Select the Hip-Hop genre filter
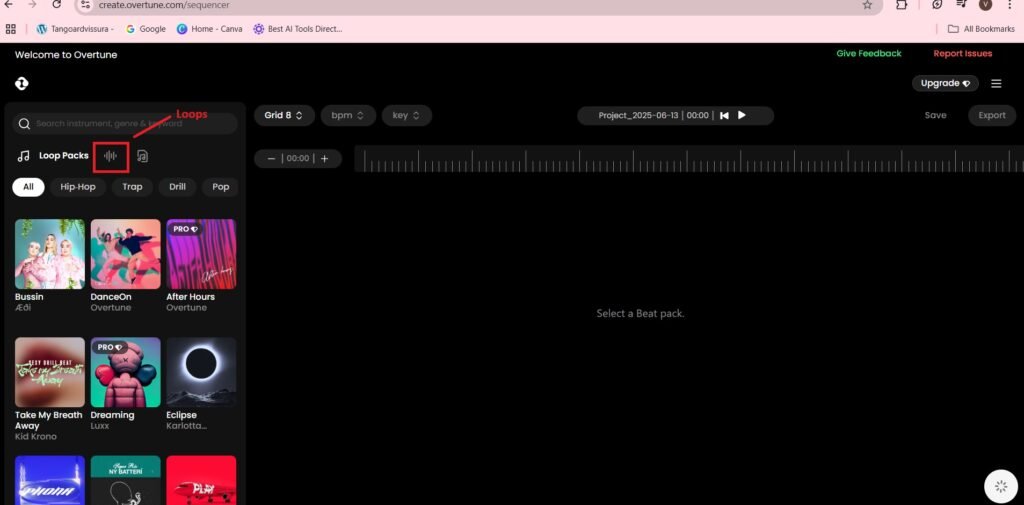Screen dimensions: 1024x505 coord(78,187)
